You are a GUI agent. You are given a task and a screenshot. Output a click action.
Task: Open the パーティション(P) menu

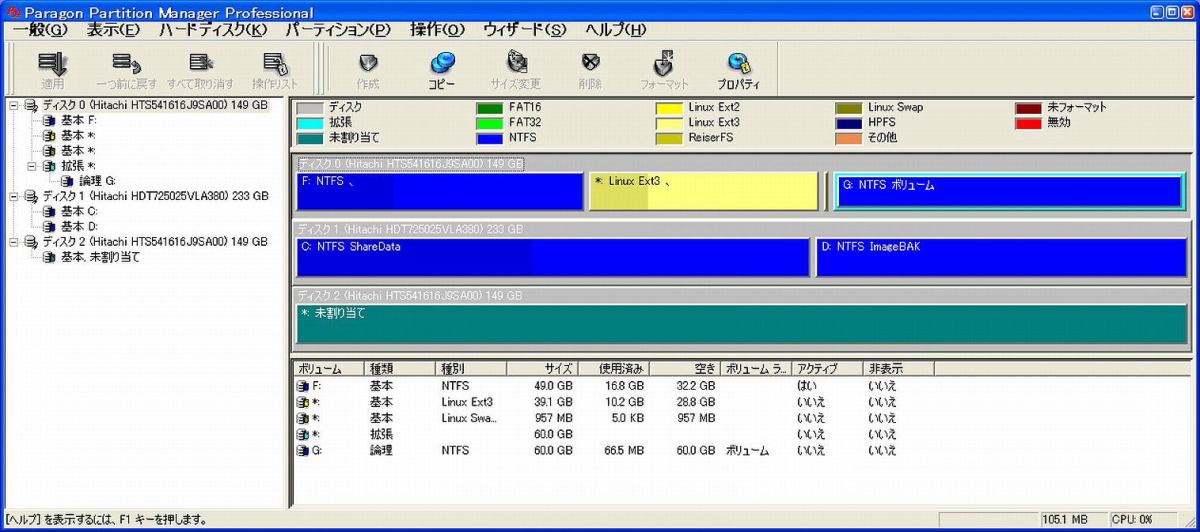(337, 30)
